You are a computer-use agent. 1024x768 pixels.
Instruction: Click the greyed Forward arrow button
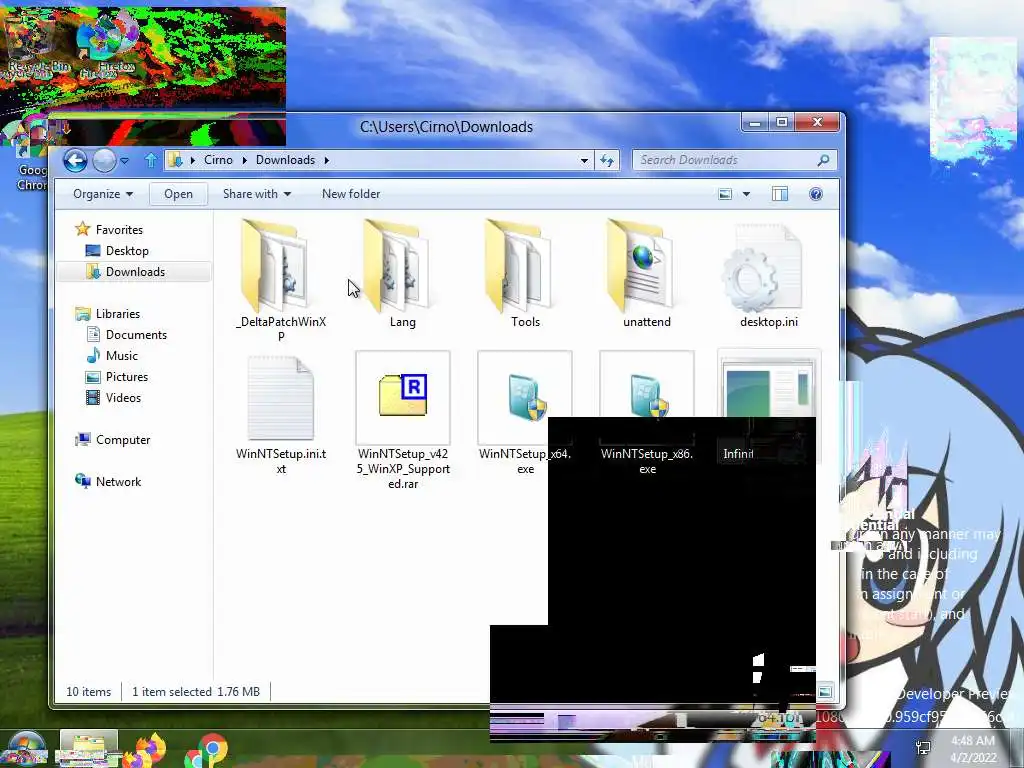tap(104, 160)
